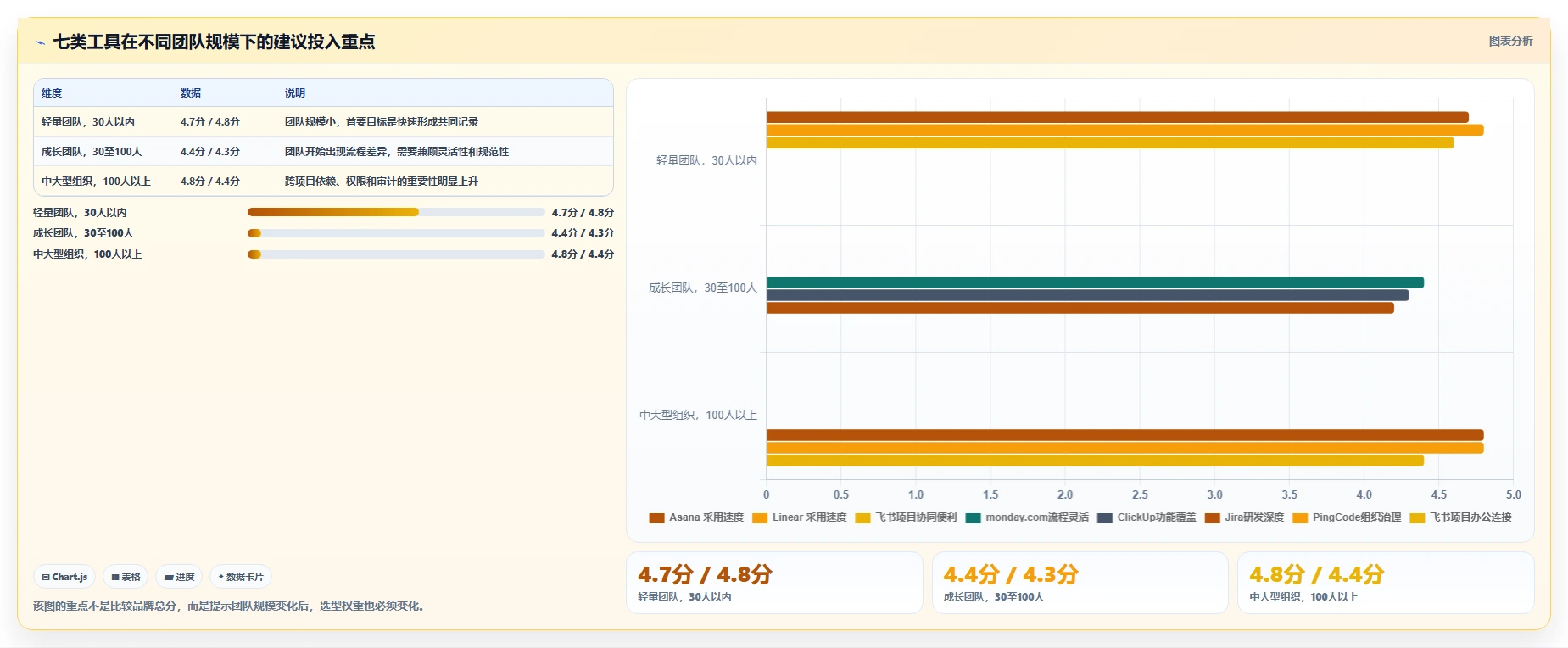Click the PingCode组织治理 bar for 中大型组织
The width and height of the screenshot is (1568, 648).
(1124, 448)
